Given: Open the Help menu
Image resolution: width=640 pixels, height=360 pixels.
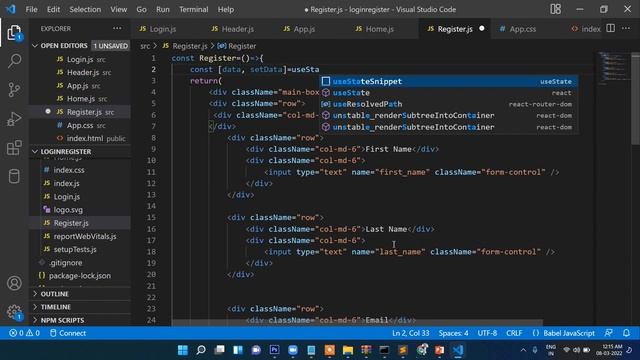Looking at the screenshot, I should point(226,9).
